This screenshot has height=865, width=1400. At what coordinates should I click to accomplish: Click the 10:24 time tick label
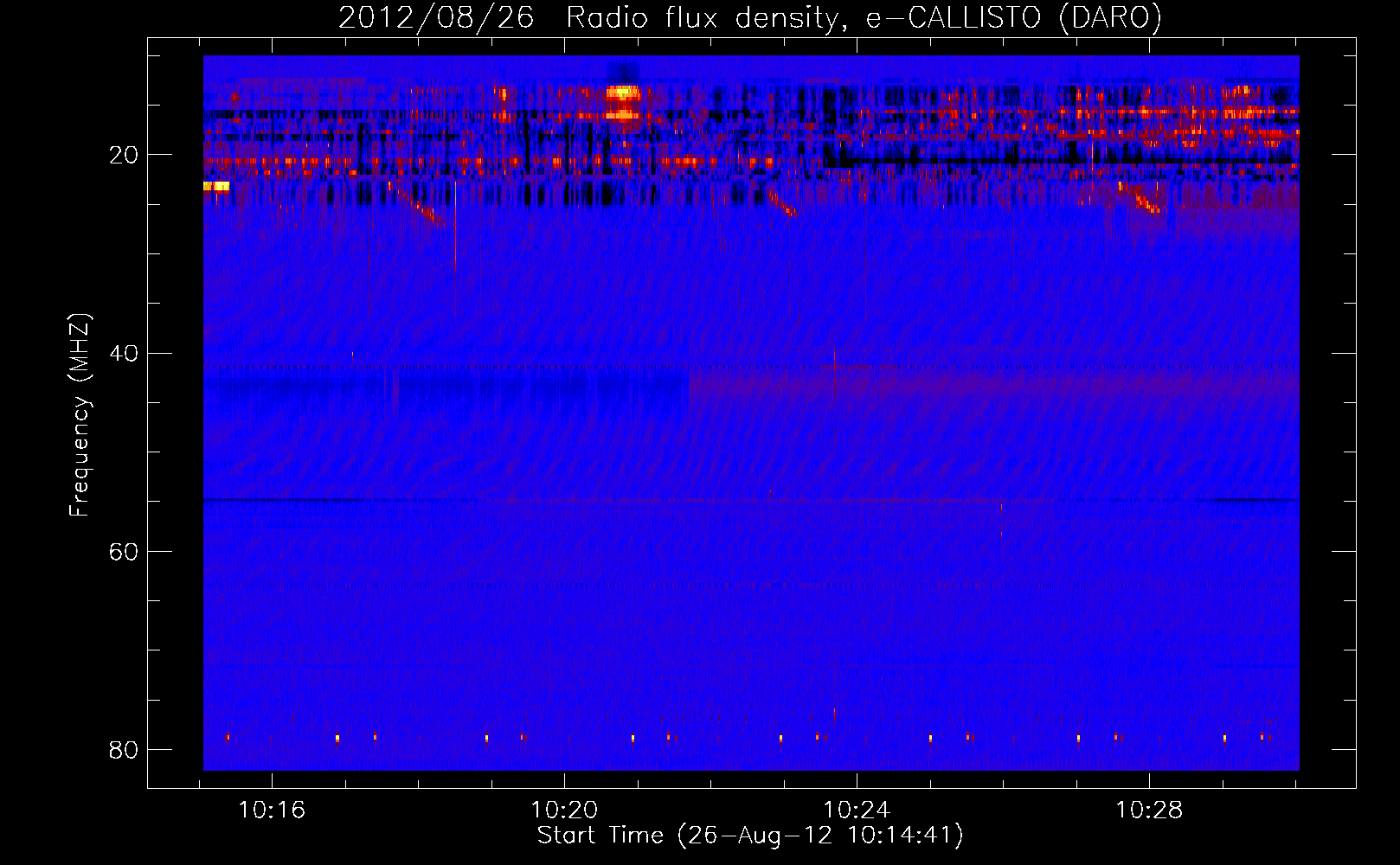click(x=857, y=811)
